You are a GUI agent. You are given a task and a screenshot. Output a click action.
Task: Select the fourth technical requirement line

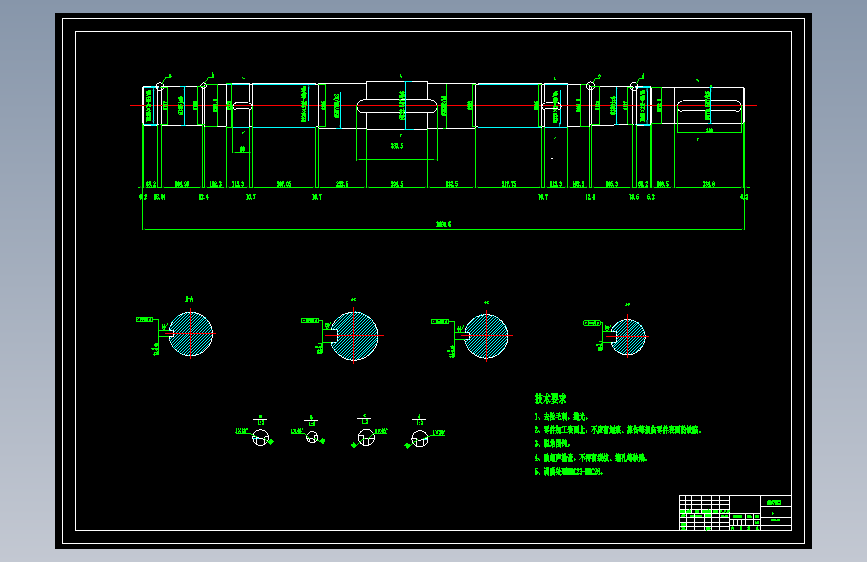[x=591, y=458]
